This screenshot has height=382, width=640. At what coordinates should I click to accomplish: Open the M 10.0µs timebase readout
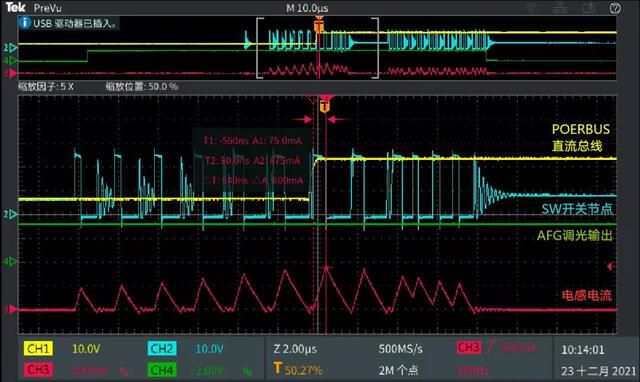click(307, 8)
